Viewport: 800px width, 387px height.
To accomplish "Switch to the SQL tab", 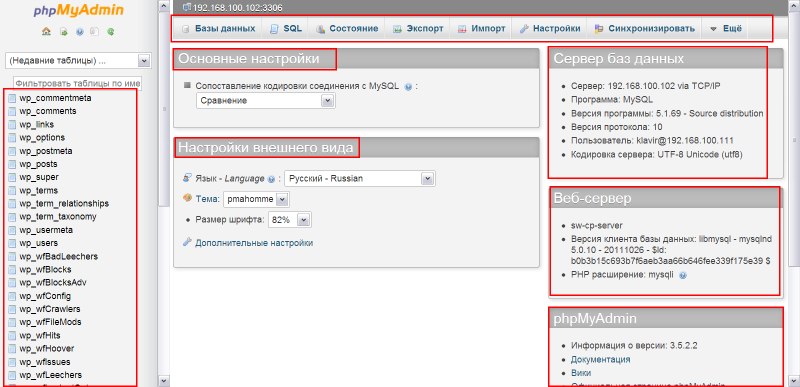I will coord(285,29).
